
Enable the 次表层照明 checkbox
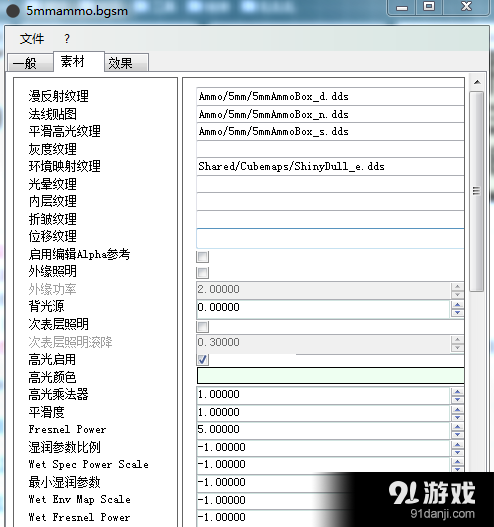203,326
